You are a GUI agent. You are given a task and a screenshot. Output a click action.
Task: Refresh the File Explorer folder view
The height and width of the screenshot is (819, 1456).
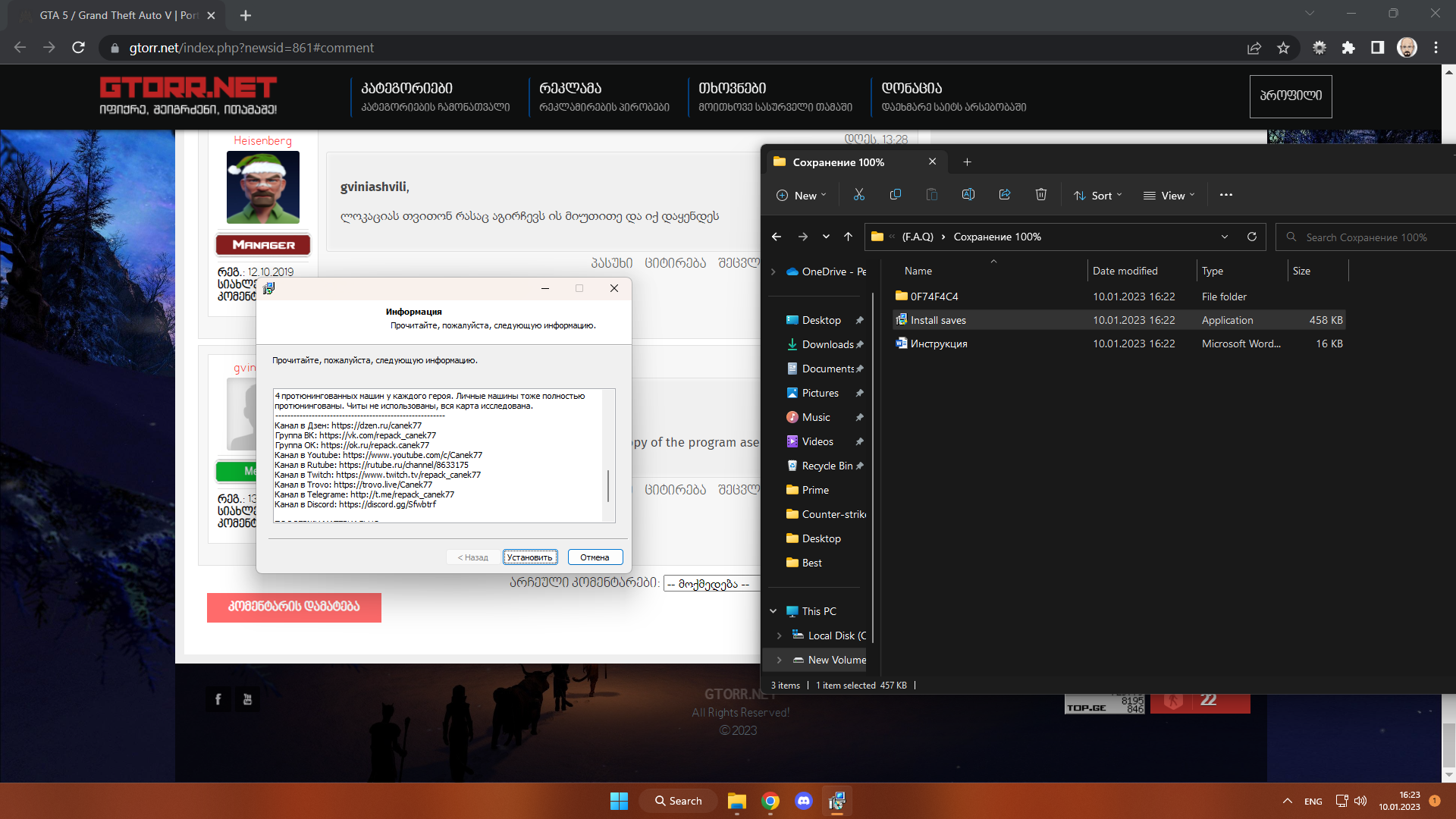1252,237
